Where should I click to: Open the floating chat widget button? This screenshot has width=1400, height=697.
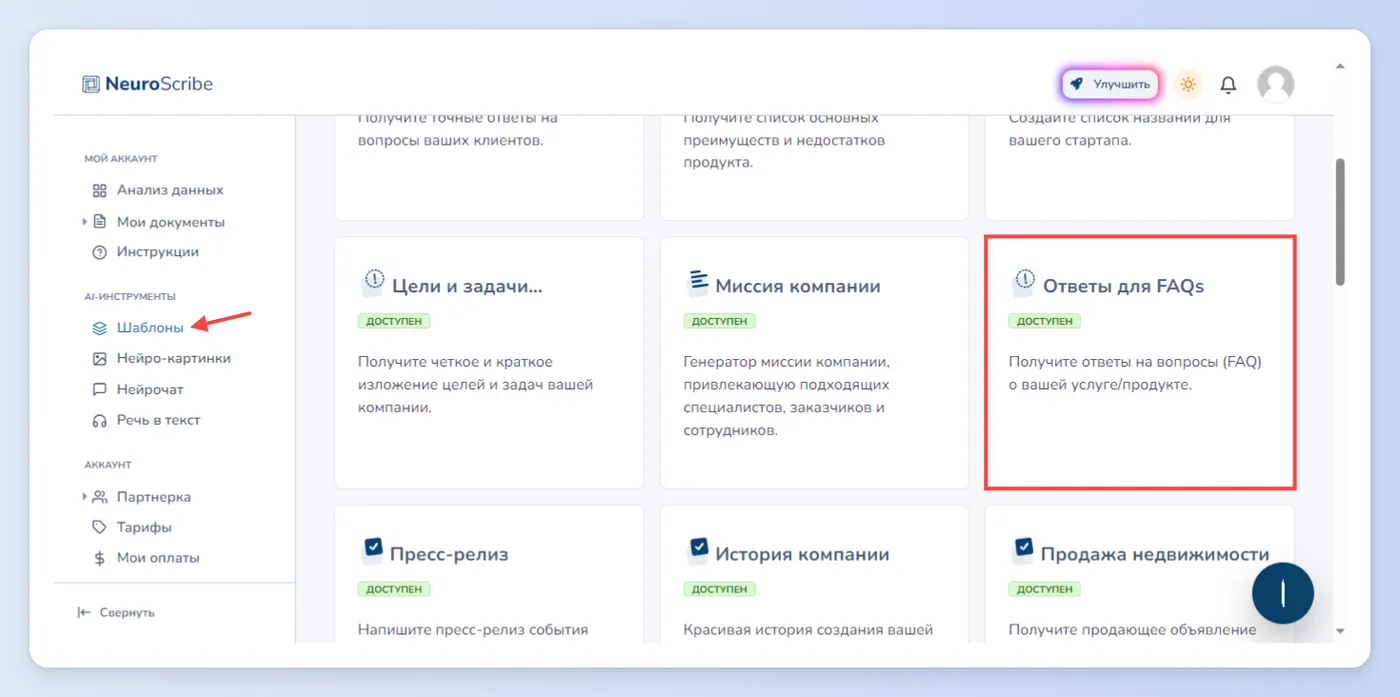(x=1282, y=594)
